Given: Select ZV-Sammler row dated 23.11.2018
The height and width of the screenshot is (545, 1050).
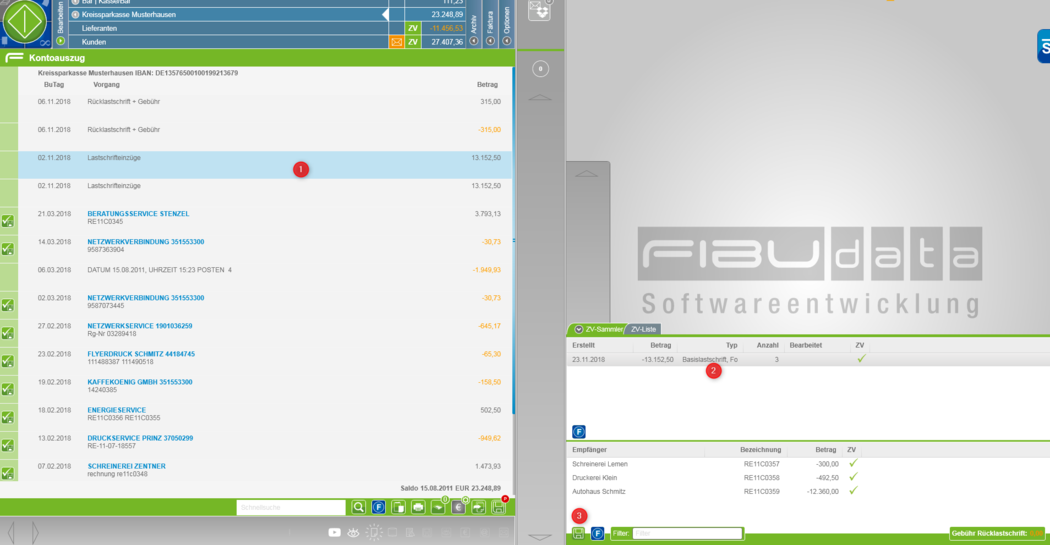Looking at the screenshot, I should (808, 360).
